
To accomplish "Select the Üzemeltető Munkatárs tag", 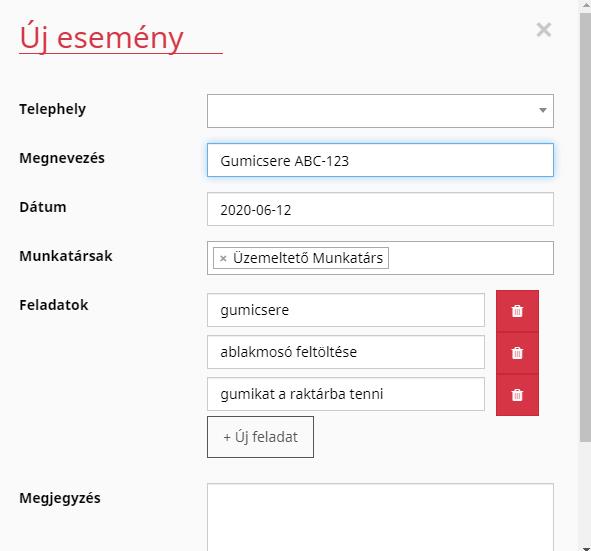I will click(301, 258).
